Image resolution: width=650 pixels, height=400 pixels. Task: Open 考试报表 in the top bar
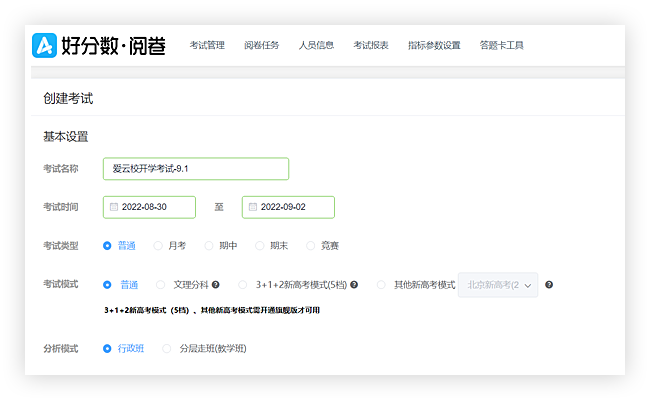pos(371,46)
